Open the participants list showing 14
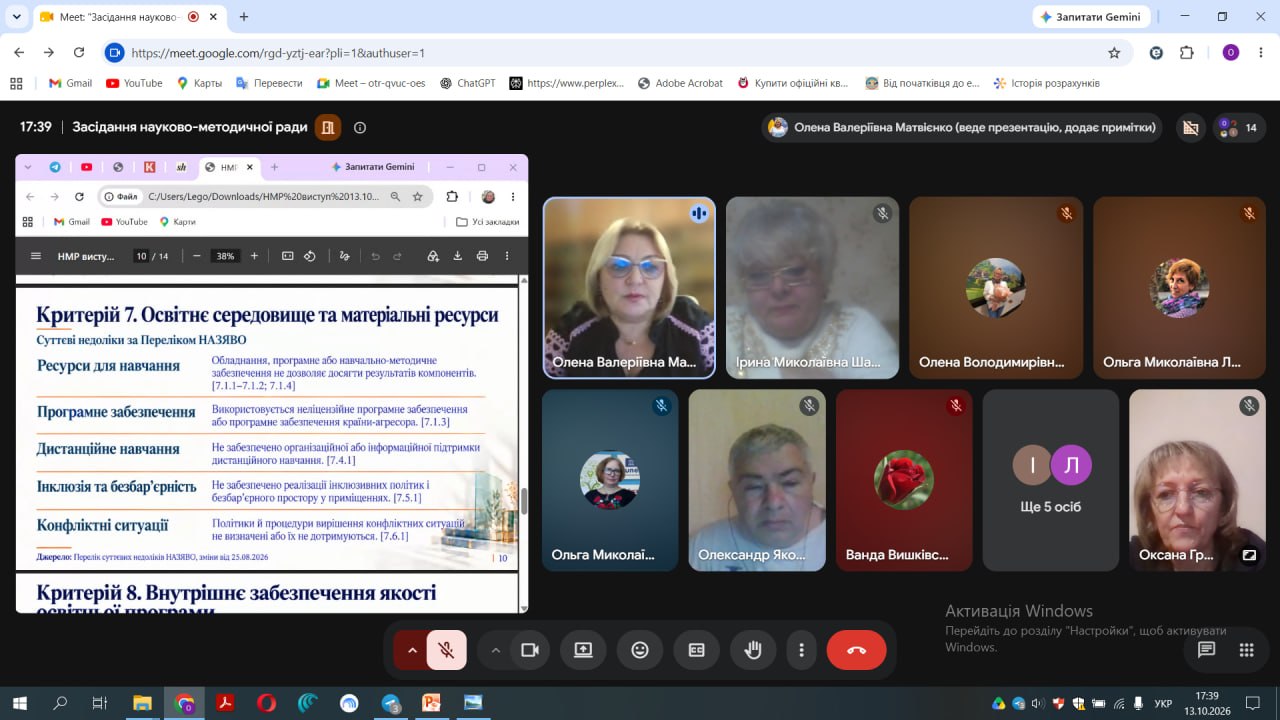 tap(1238, 128)
